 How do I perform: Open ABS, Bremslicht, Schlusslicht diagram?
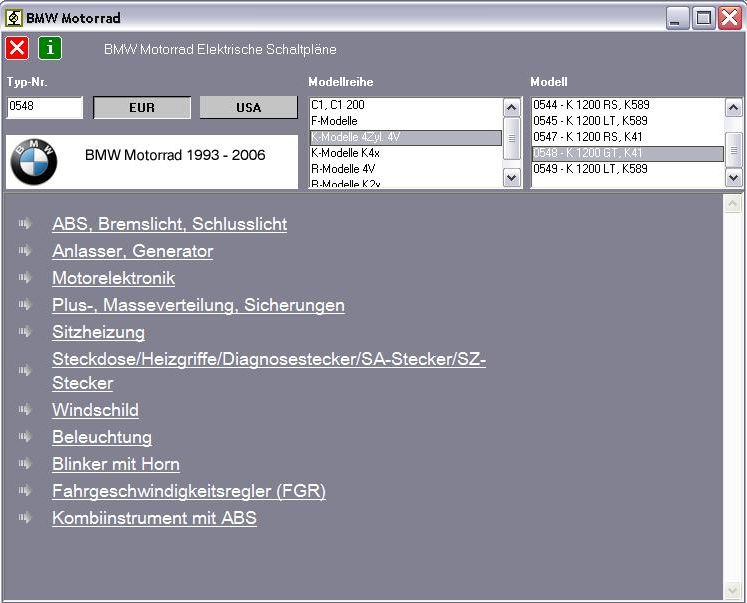(x=170, y=224)
